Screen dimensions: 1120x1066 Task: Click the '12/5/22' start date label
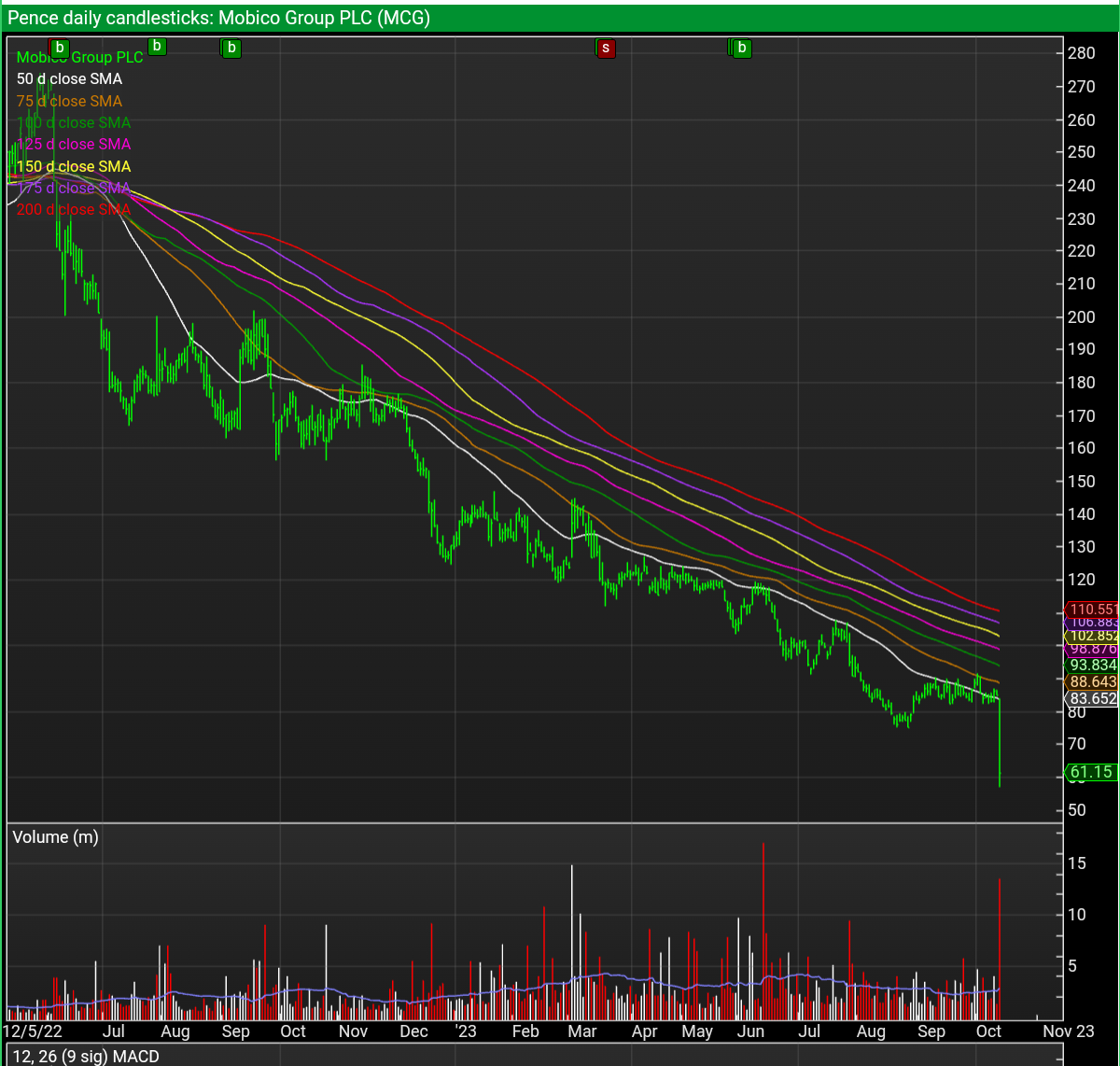33,1031
